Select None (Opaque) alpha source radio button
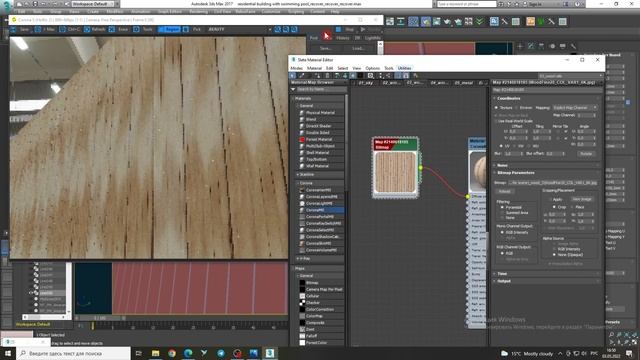The width and height of the screenshot is (640, 360). pos(554,254)
